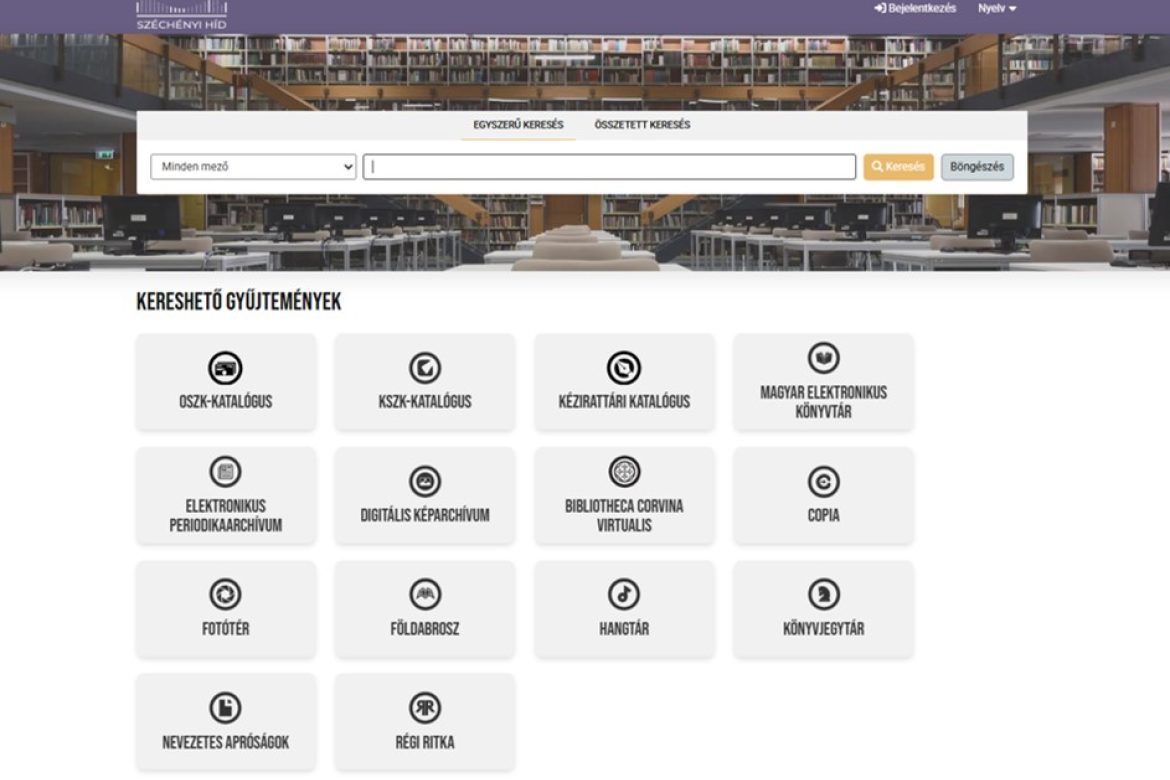Click the KÖNYVJEGYTÁR label text

(x=823, y=628)
